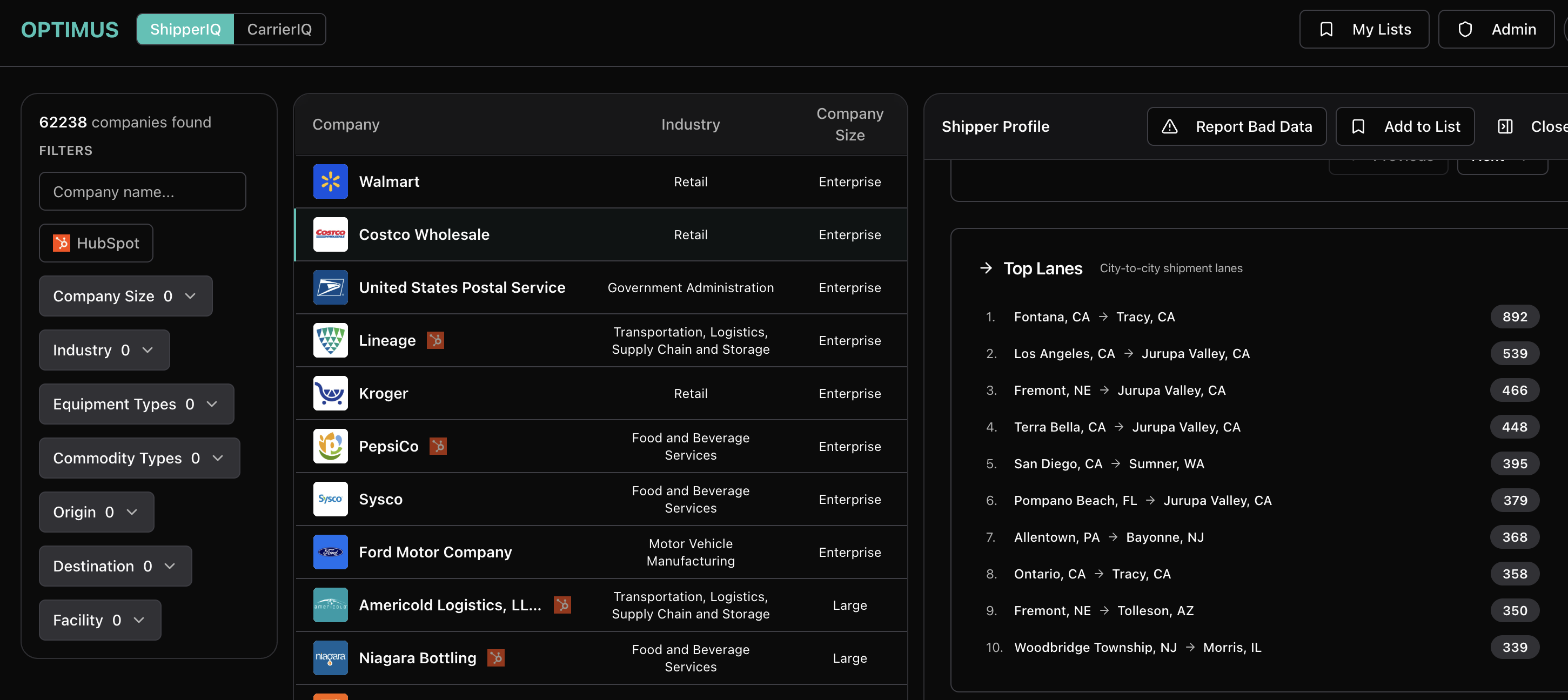Viewport: 1568px width, 700px height.
Task: Click the arrow icon next to Top Lanes
Action: [986, 268]
